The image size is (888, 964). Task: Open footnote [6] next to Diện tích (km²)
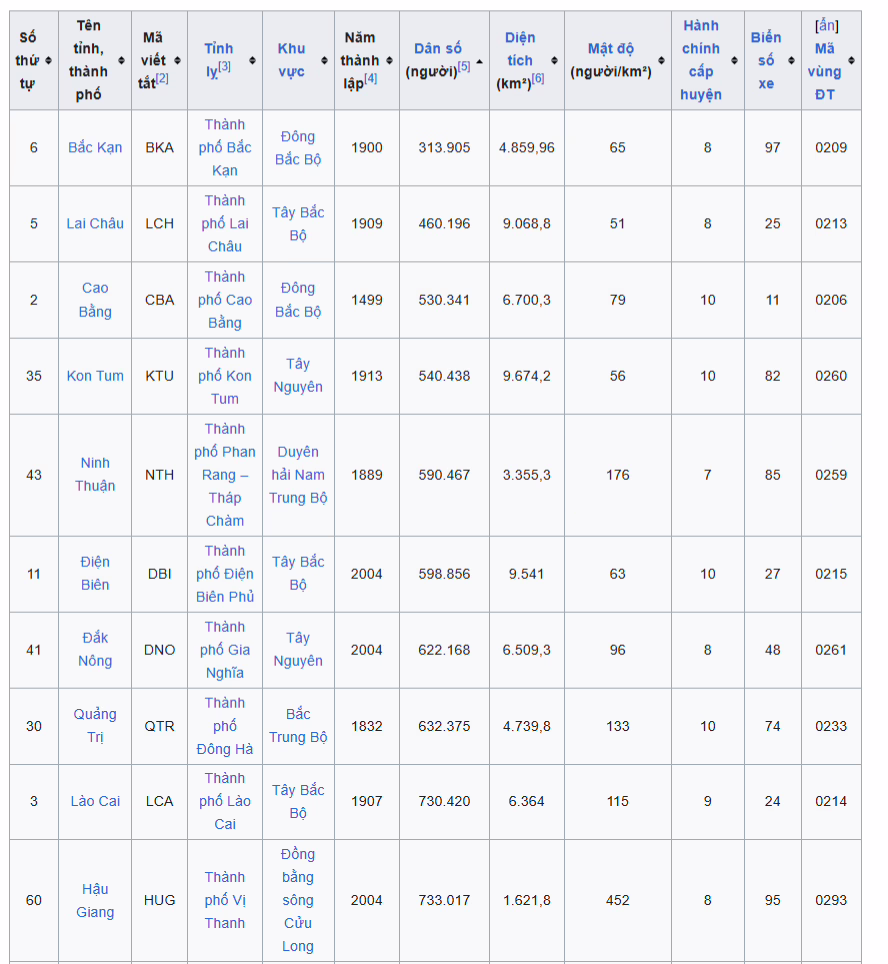point(538,79)
